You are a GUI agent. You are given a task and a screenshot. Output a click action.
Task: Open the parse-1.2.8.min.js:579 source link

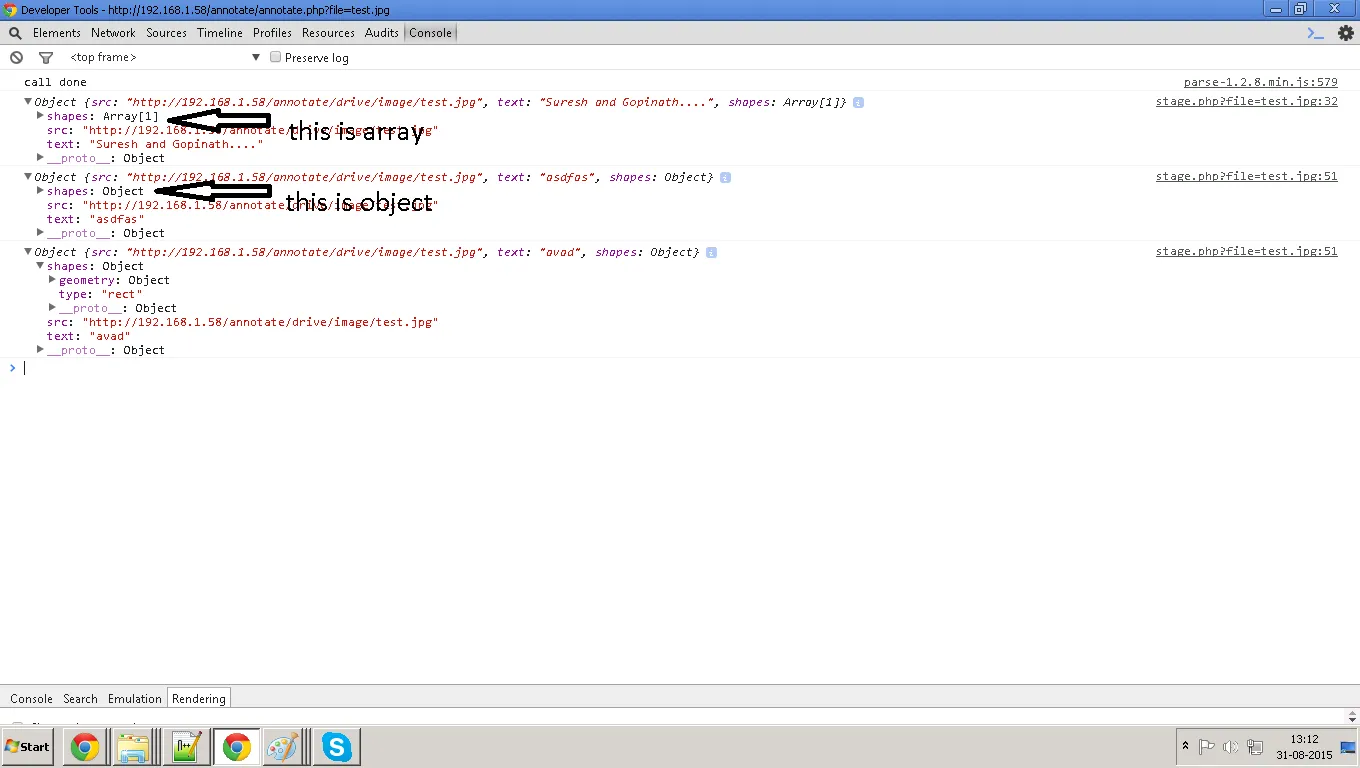(1261, 83)
